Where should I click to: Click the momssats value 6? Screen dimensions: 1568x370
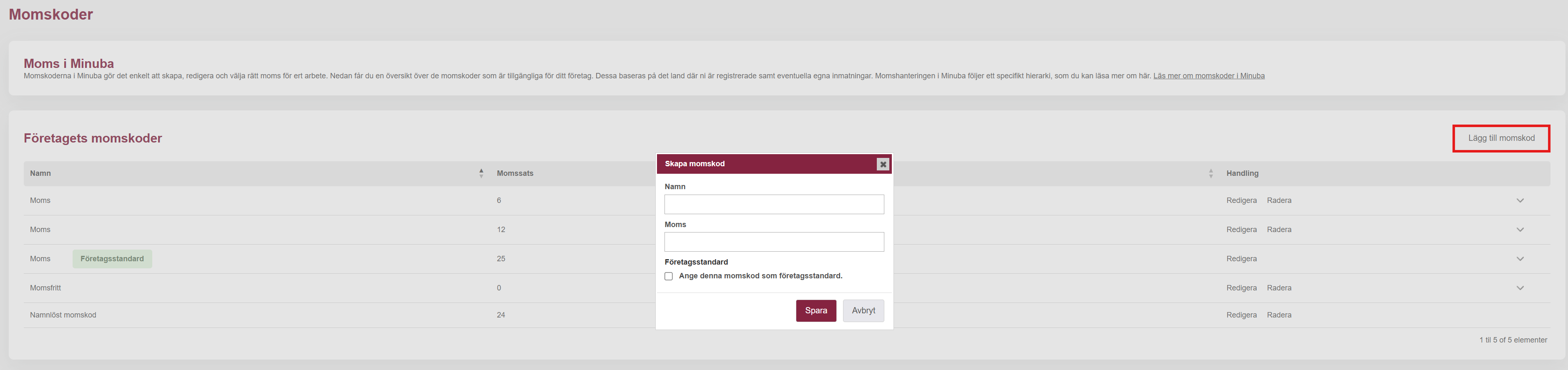pos(498,200)
